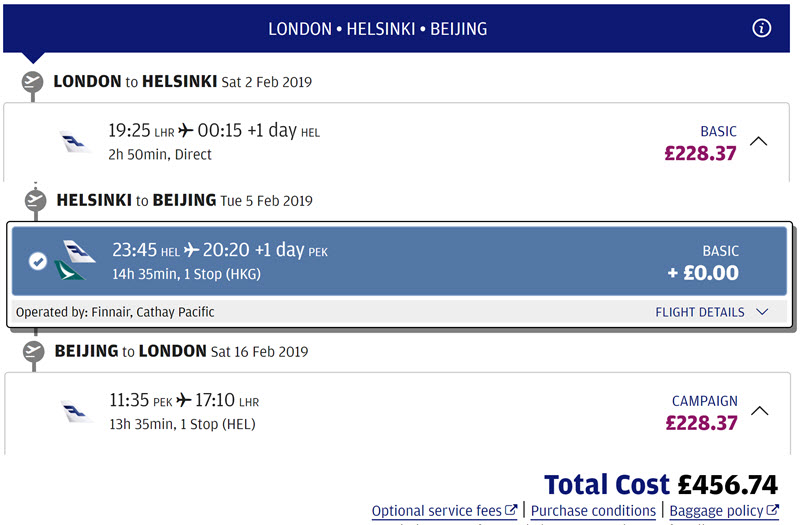The height and width of the screenshot is (525, 800).
Task: Open Purchase conditions link
Action: [x=593, y=511]
